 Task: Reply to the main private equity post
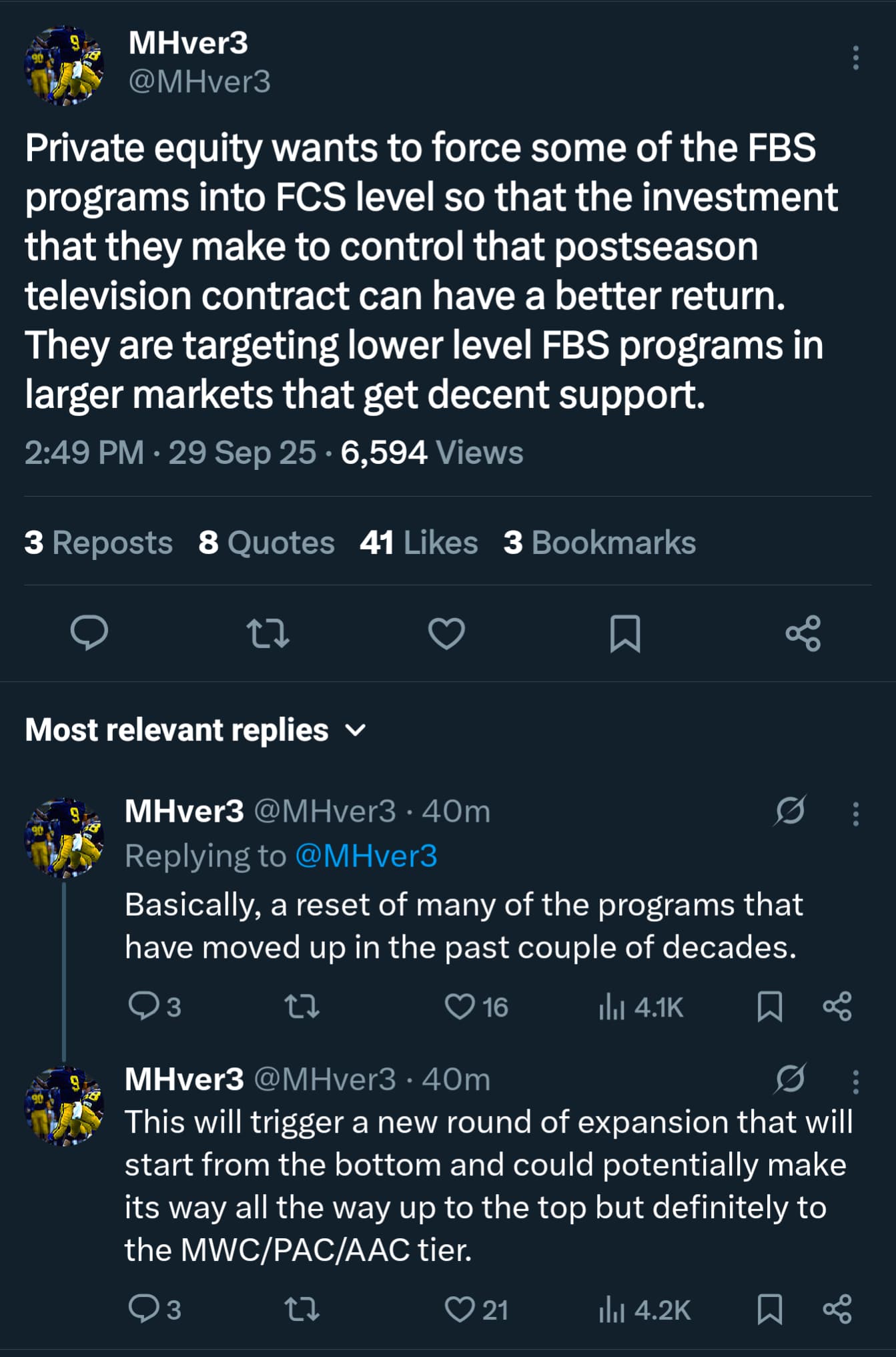click(x=89, y=633)
